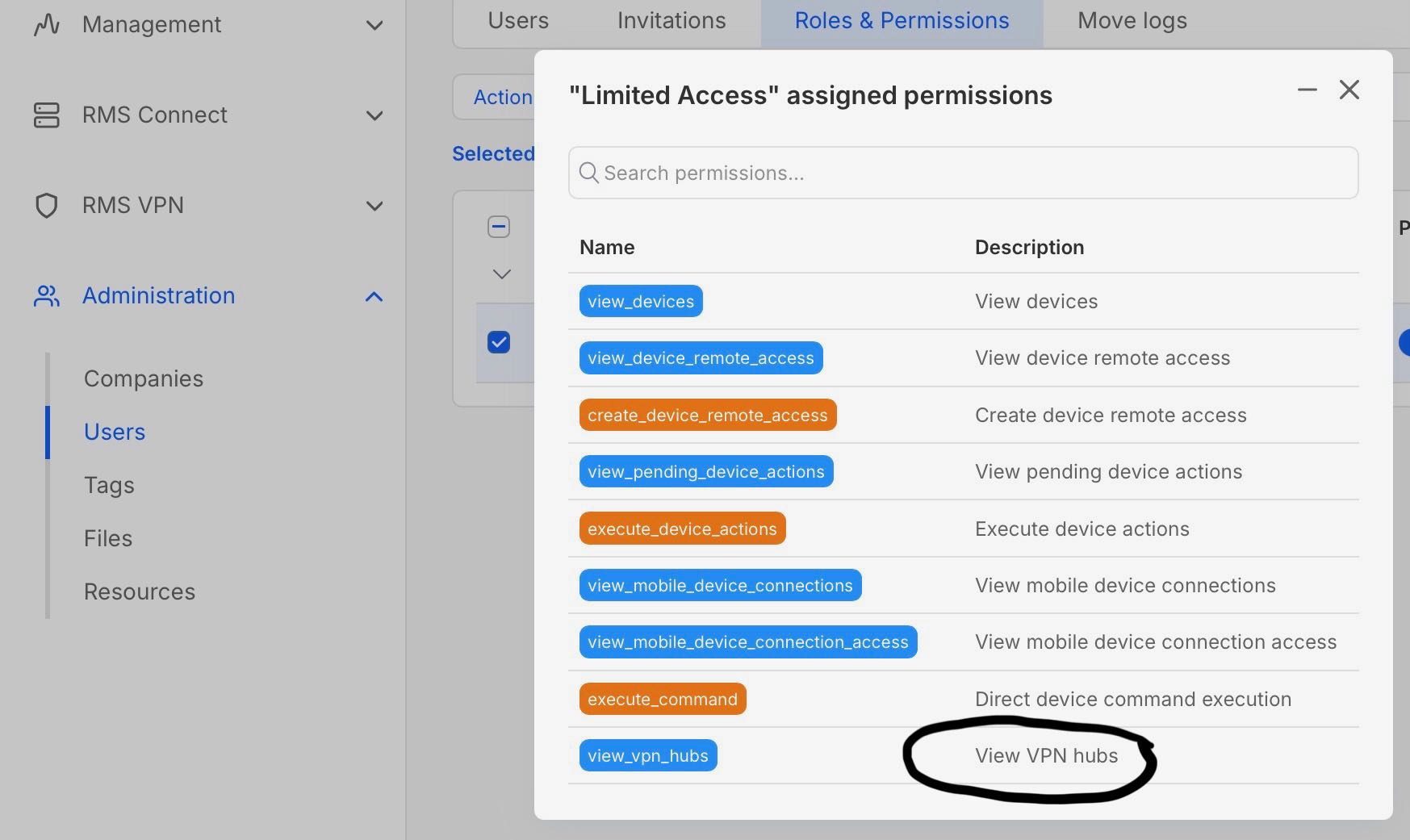Screen dimensions: 1410x840
Task: Click the RMS Connect server icon
Action: (x=47, y=115)
